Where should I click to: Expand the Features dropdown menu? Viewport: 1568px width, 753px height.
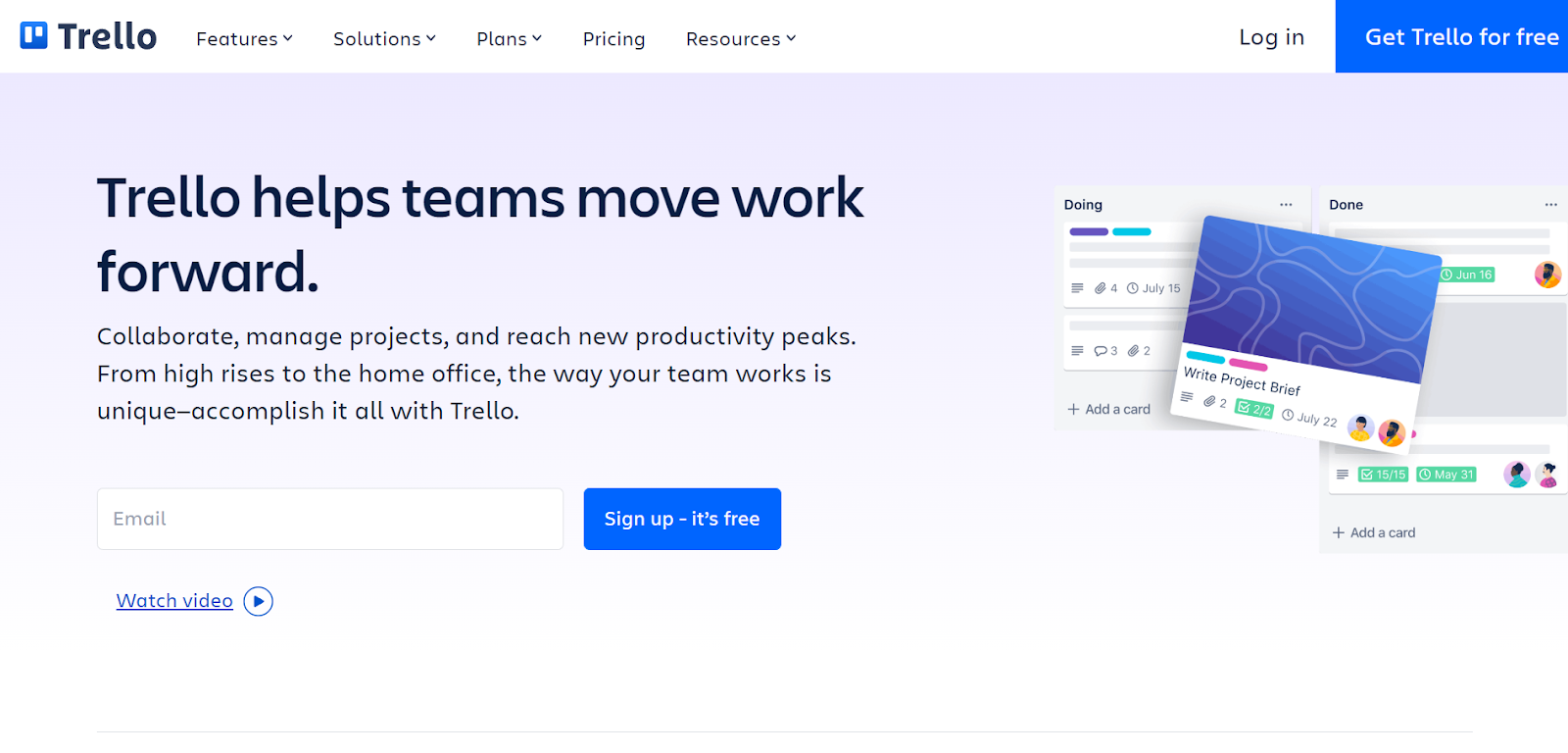pos(244,38)
